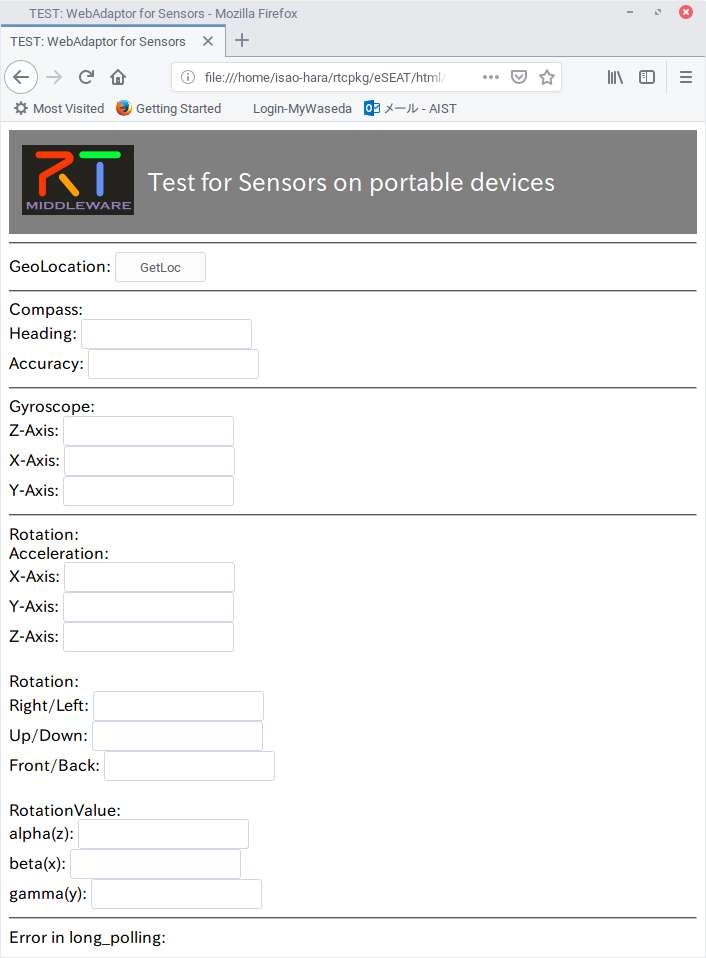
Task: View site information icon in address bar
Action: [188, 77]
